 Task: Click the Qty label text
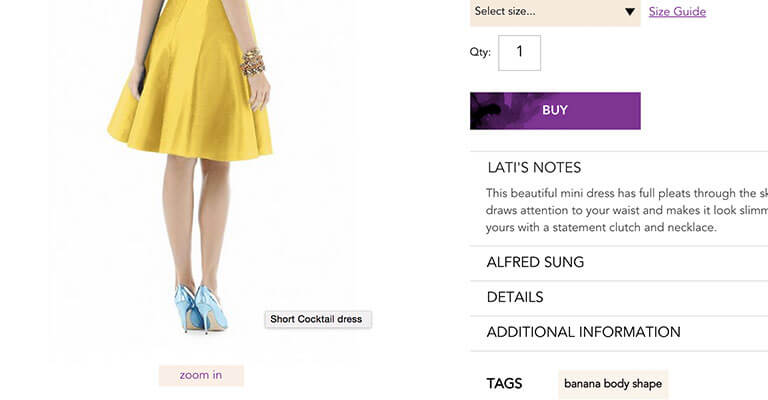(480, 53)
